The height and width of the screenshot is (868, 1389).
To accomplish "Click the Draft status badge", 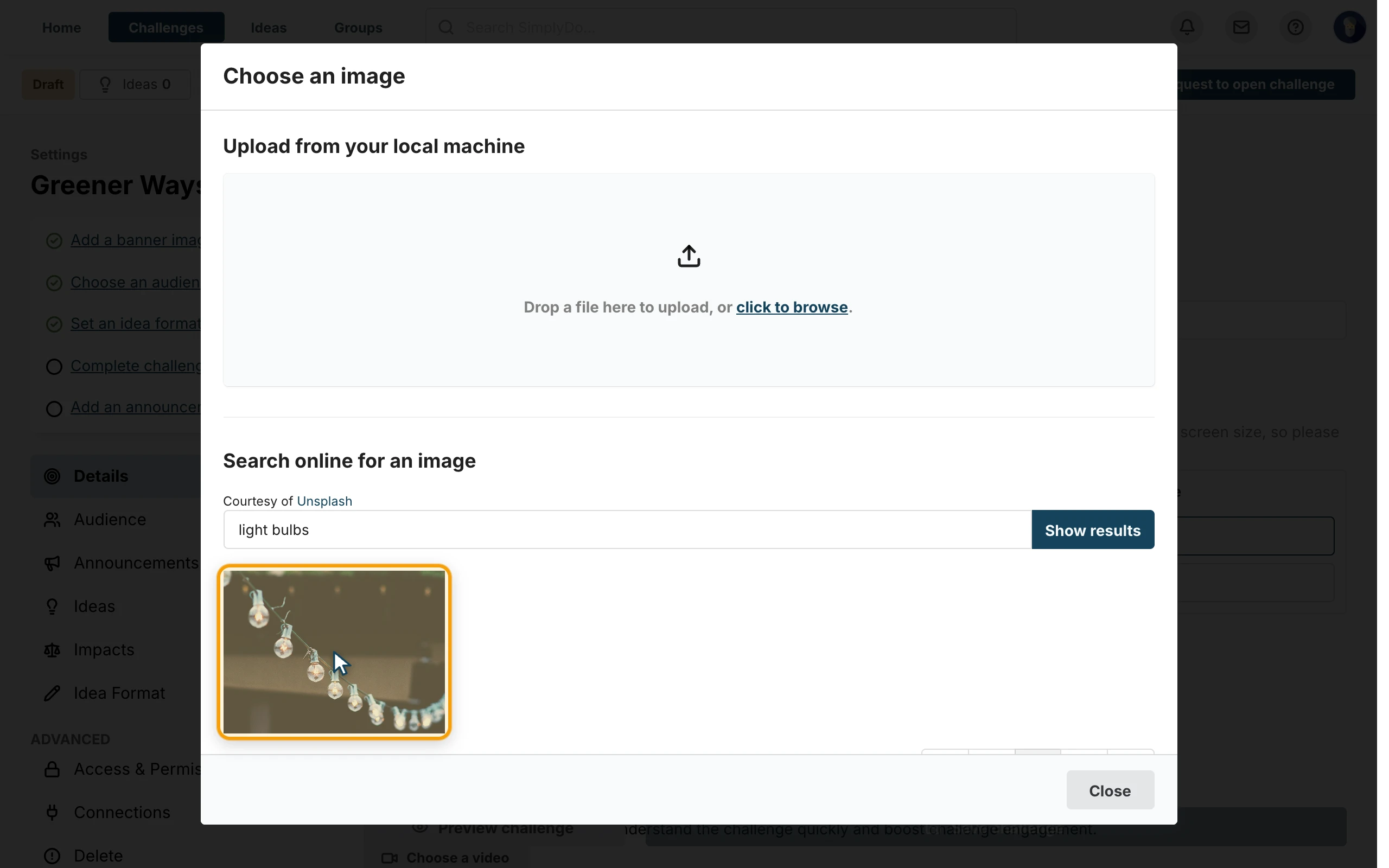I will coord(48,85).
